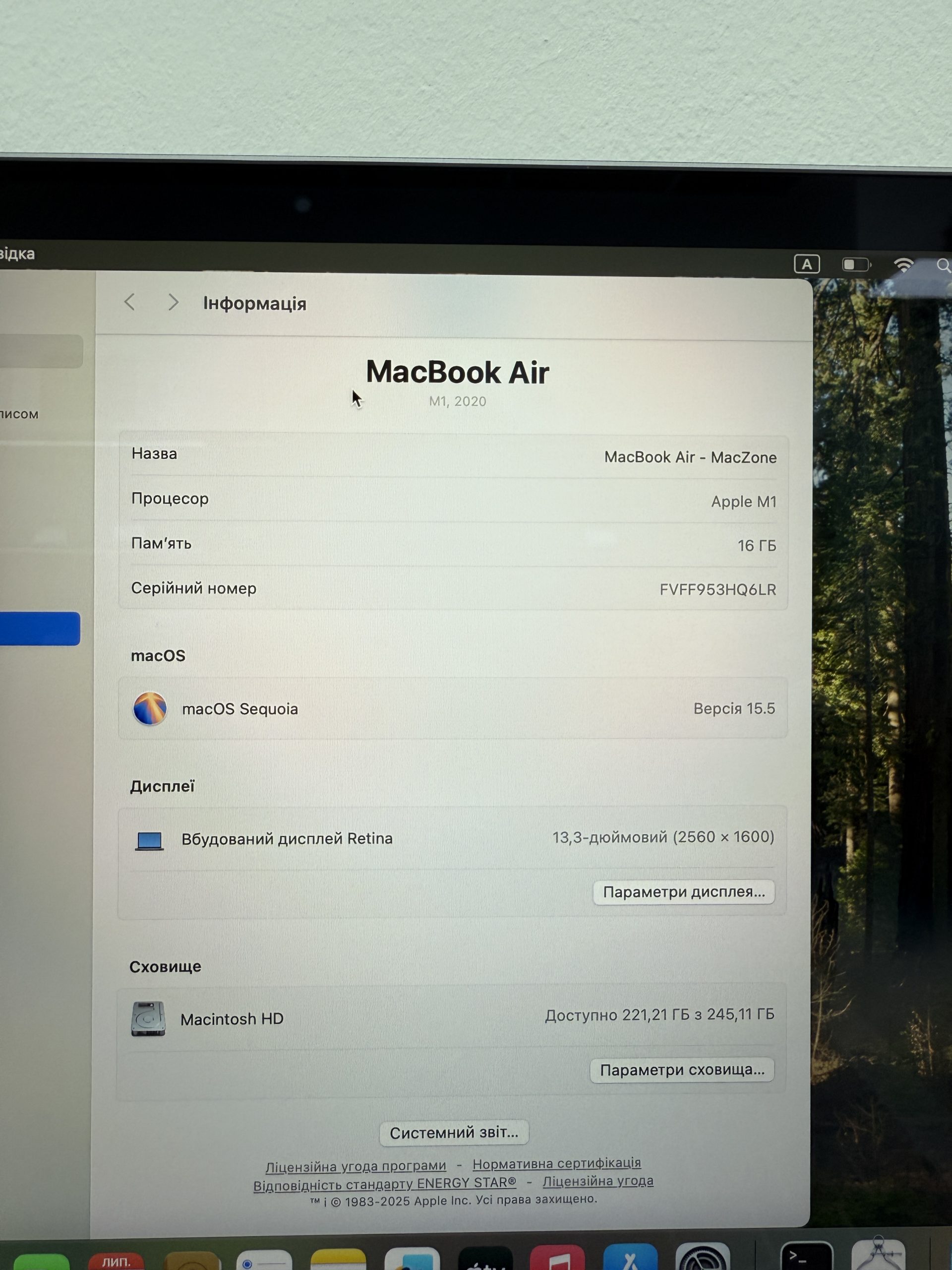Click the Пам'ять row label
Viewport: 952px width, 1270px height.
coord(161,543)
